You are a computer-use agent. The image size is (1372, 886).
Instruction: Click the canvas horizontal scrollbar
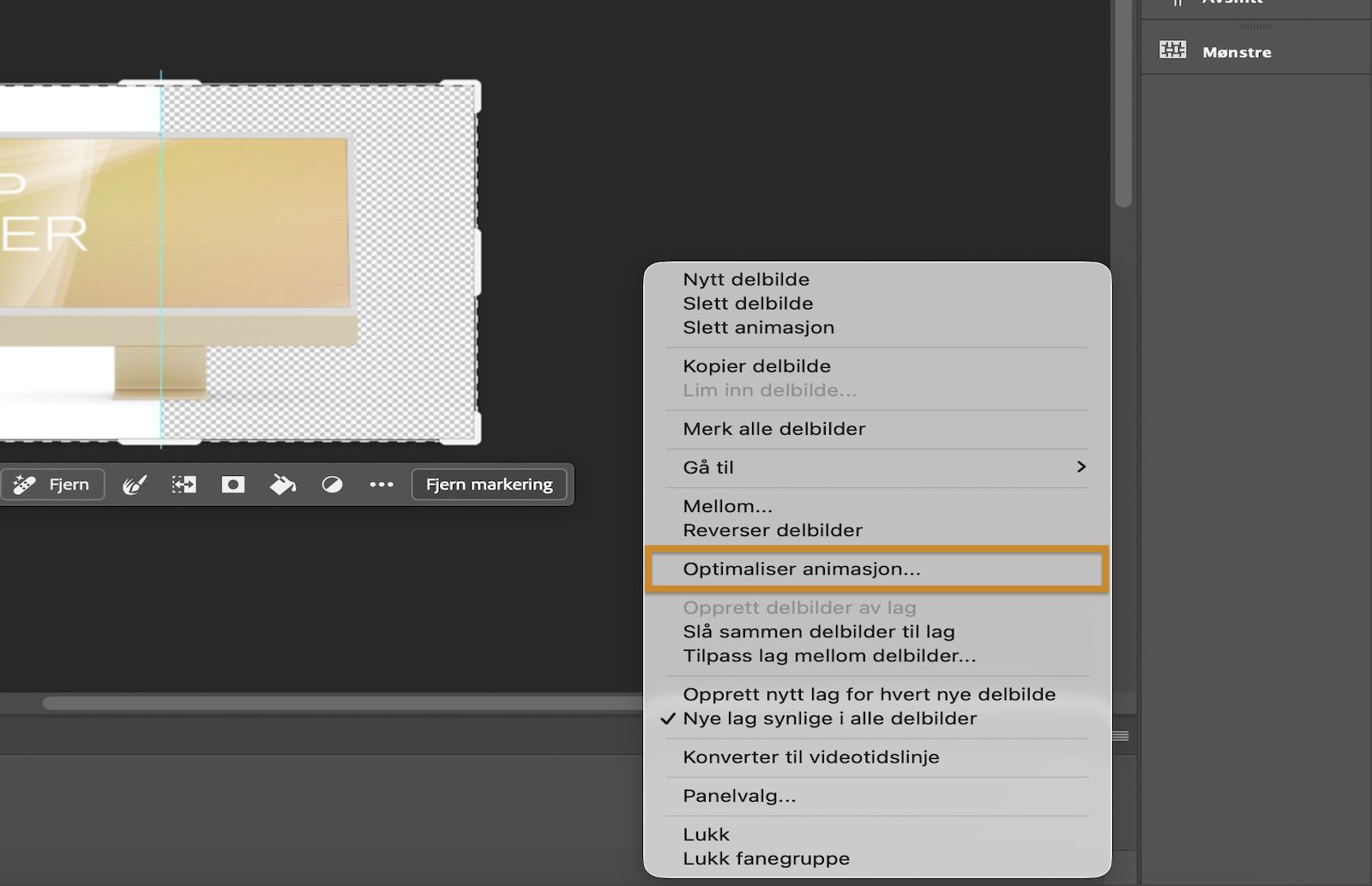tap(343, 703)
